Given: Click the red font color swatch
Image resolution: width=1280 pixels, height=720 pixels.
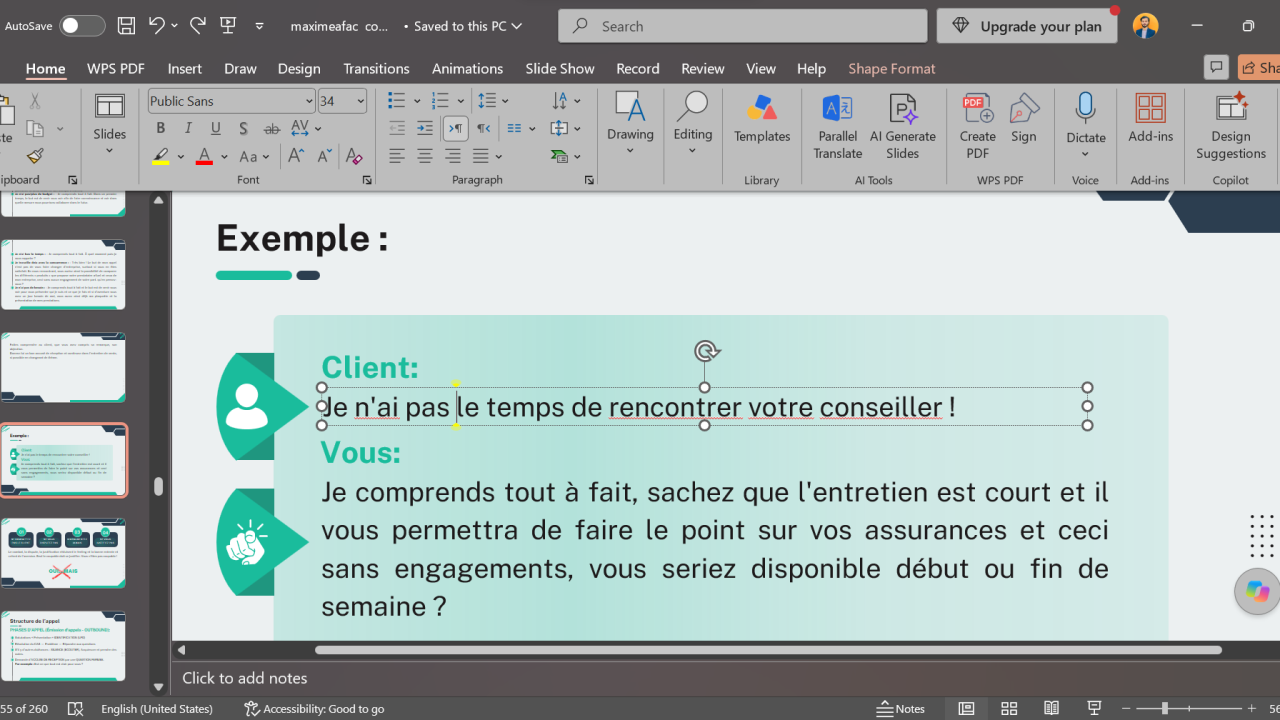Looking at the screenshot, I should (204, 157).
